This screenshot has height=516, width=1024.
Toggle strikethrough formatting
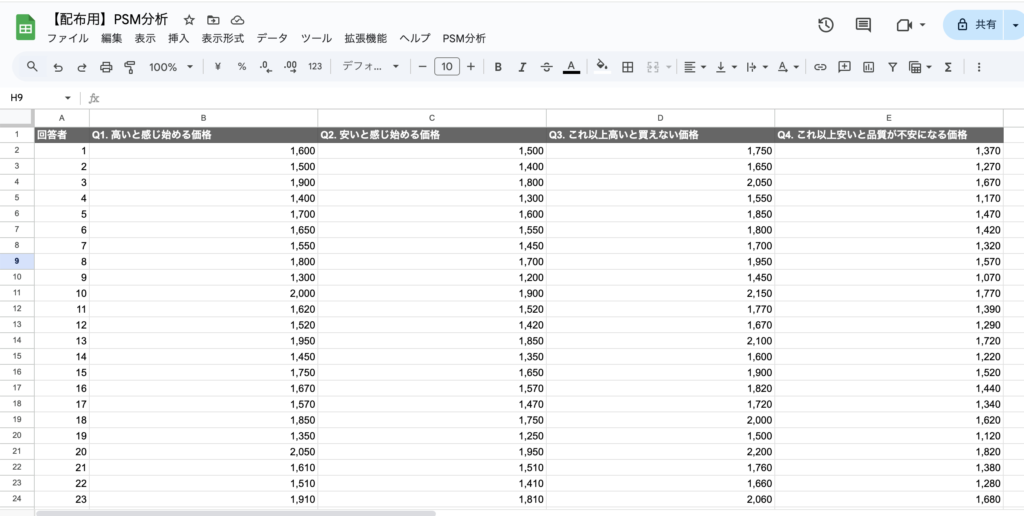(546, 67)
